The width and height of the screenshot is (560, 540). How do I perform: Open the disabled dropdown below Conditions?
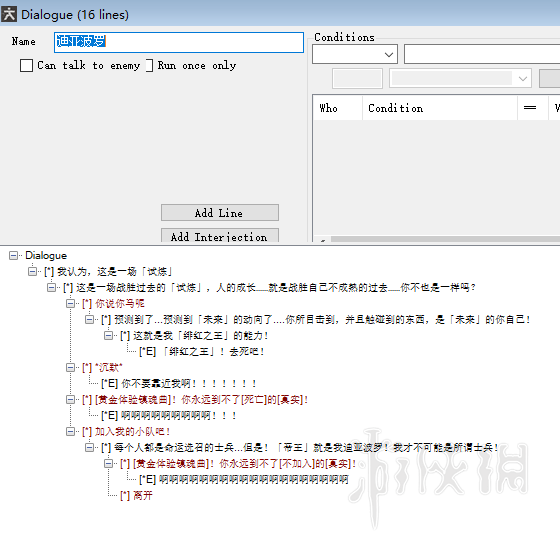click(460, 78)
